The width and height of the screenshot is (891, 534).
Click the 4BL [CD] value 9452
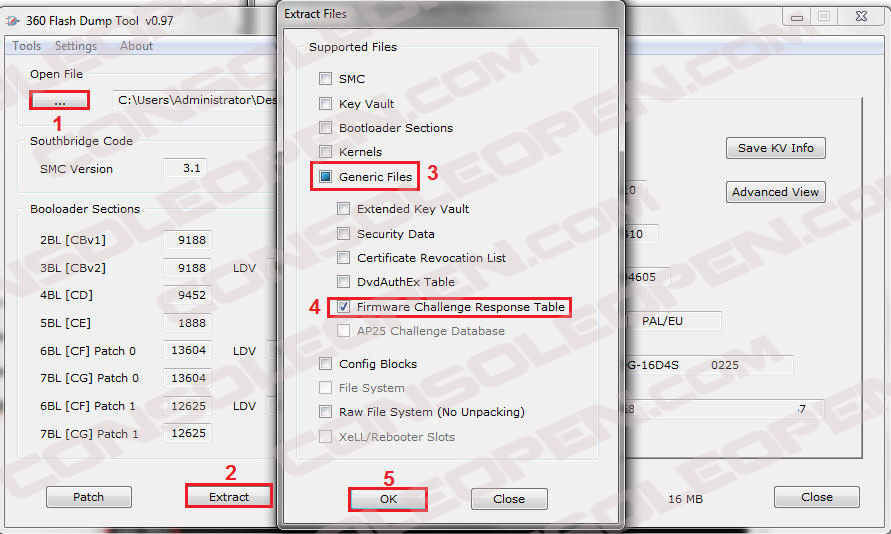[x=188, y=295]
